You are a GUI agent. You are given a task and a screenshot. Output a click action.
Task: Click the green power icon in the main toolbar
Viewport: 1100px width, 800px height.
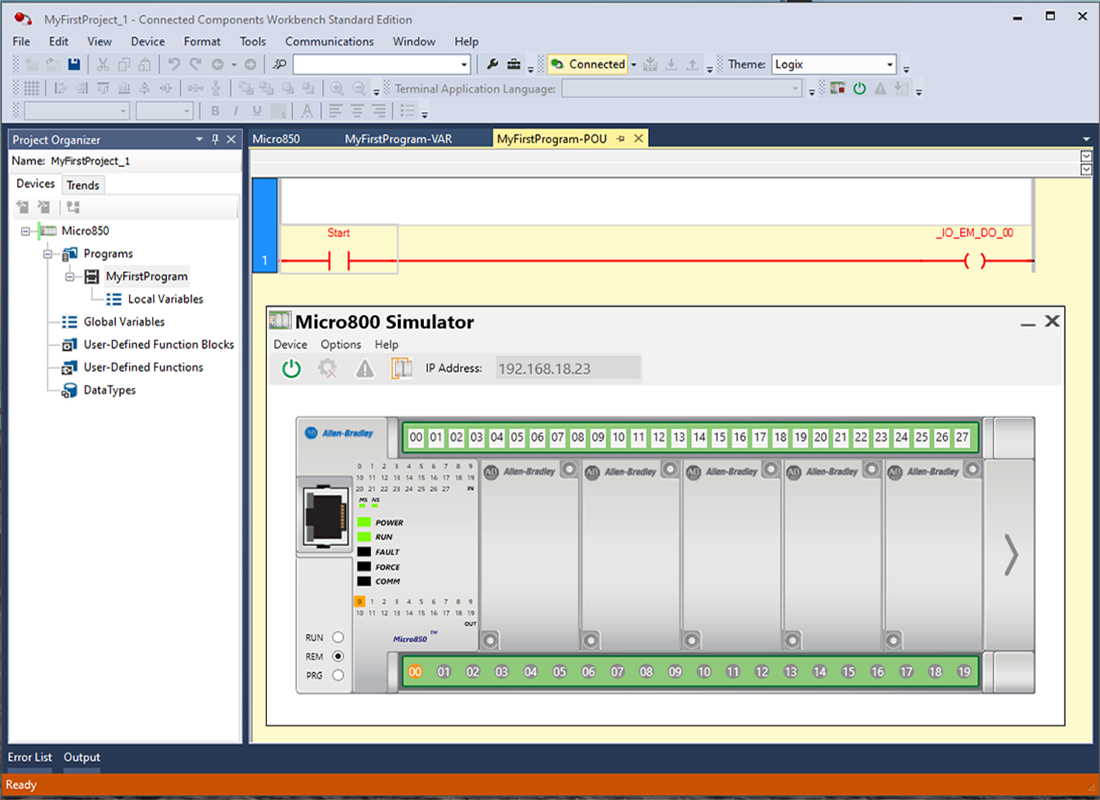(x=859, y=88)
